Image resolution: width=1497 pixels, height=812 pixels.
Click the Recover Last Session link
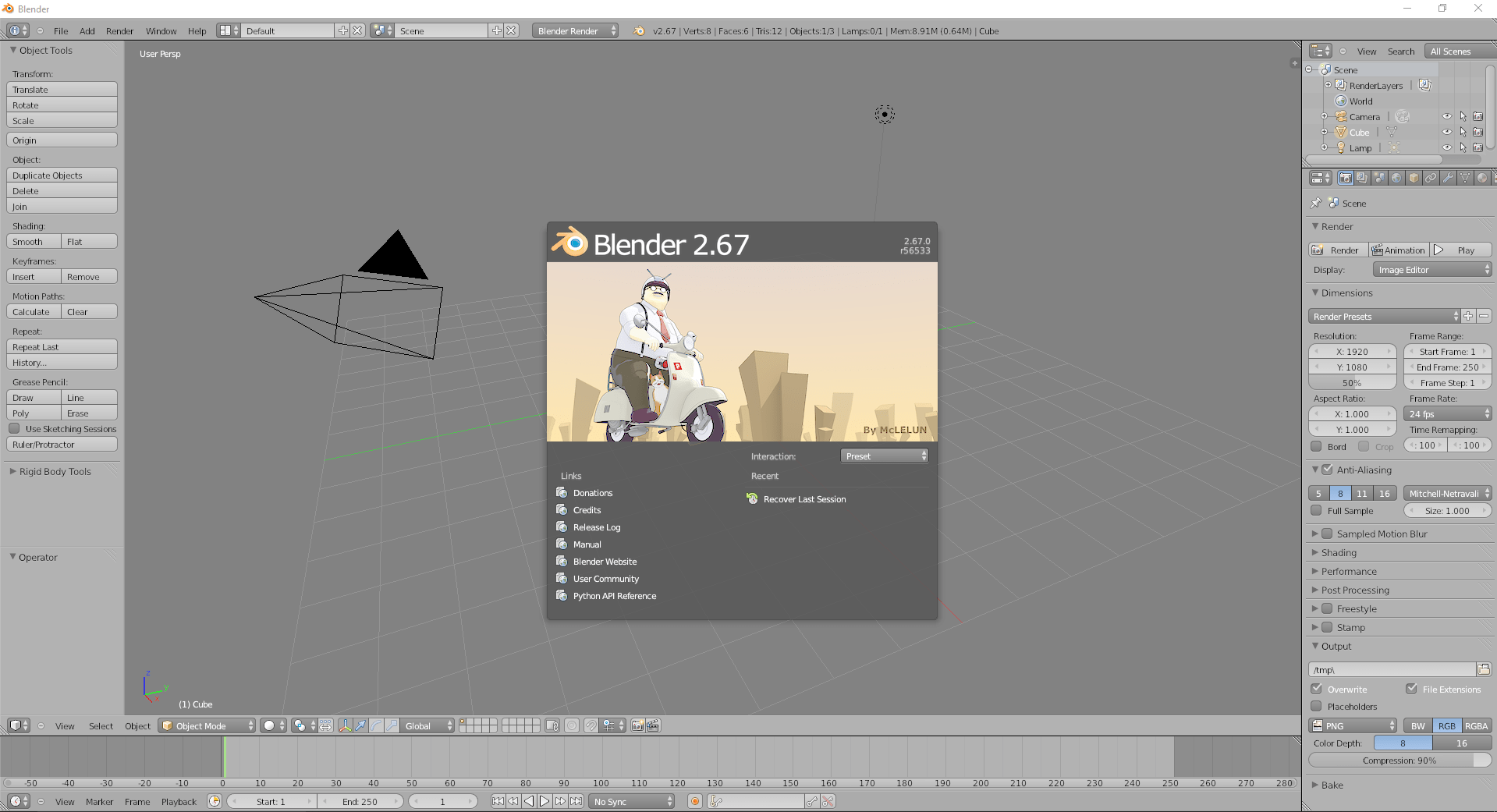pos(803,499)
